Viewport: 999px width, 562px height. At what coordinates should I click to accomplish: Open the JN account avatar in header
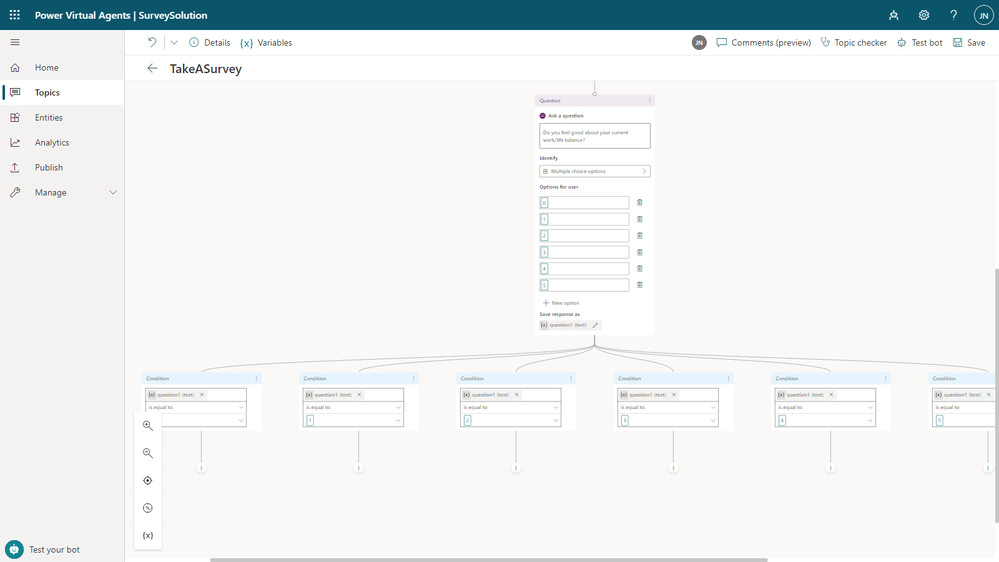(x=983, y=15)
